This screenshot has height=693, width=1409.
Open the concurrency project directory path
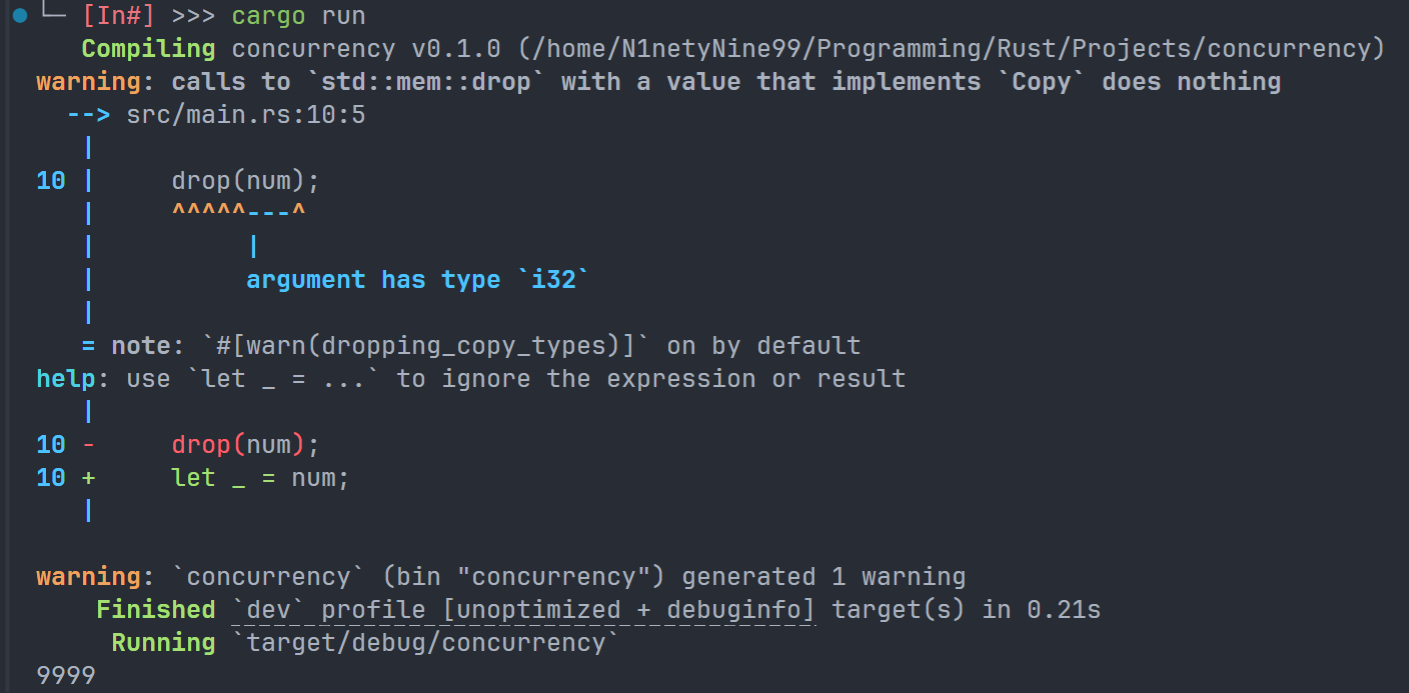click(x=951, y=49)
